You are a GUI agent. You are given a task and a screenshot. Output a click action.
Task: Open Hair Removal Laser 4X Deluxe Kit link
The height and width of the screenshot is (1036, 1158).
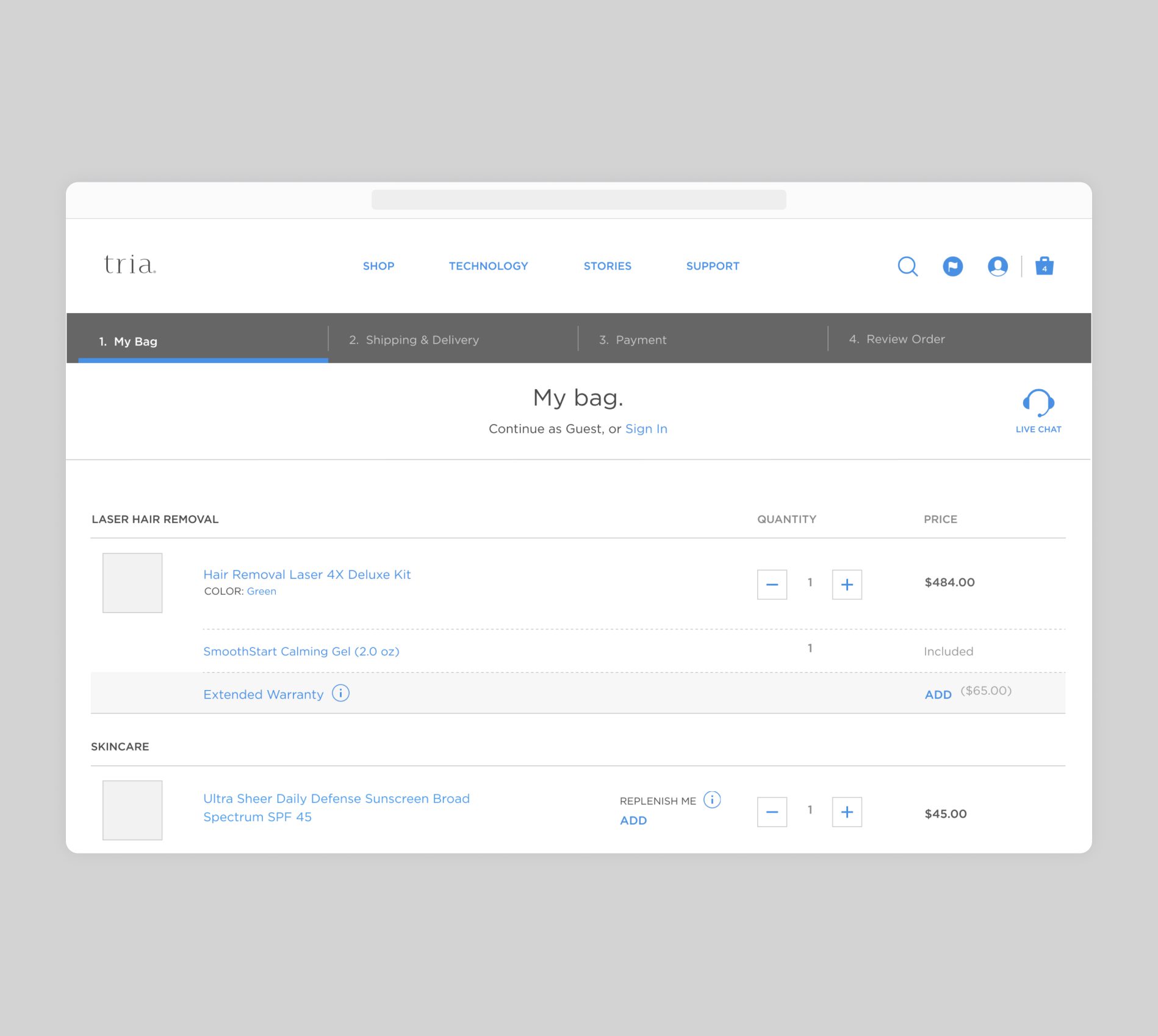307,574
